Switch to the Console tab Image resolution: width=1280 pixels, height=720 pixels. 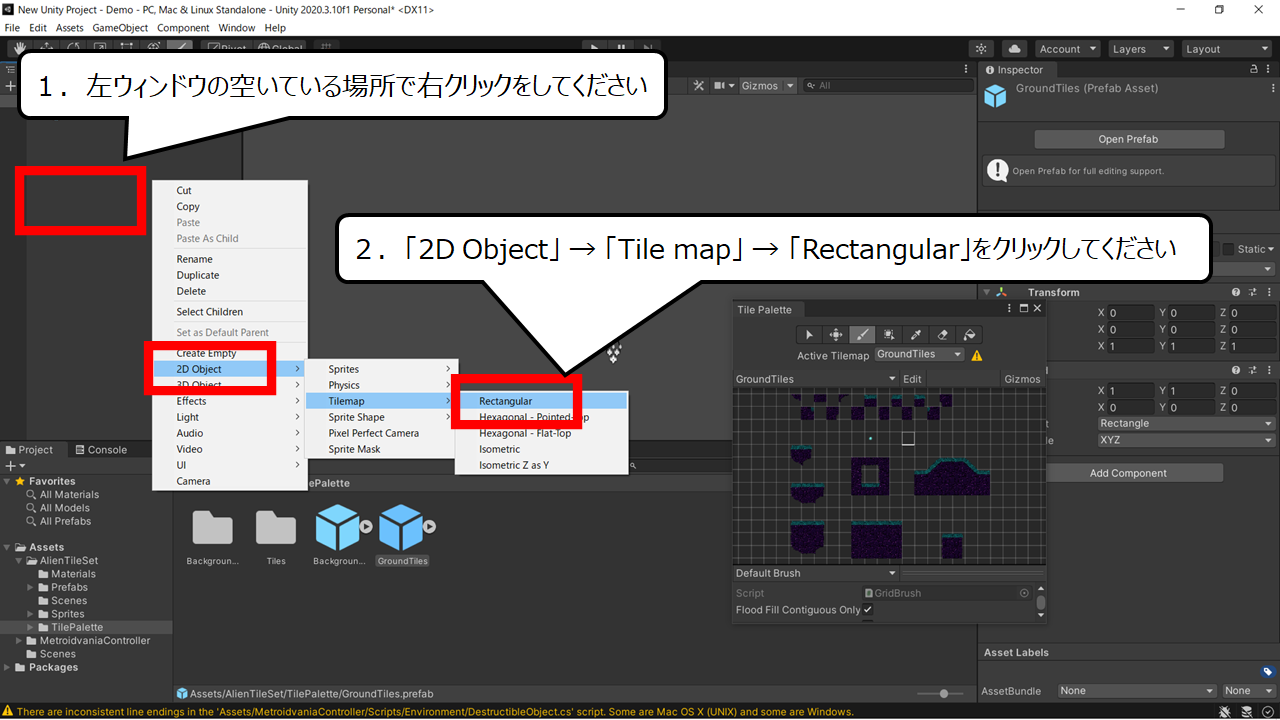101,450
